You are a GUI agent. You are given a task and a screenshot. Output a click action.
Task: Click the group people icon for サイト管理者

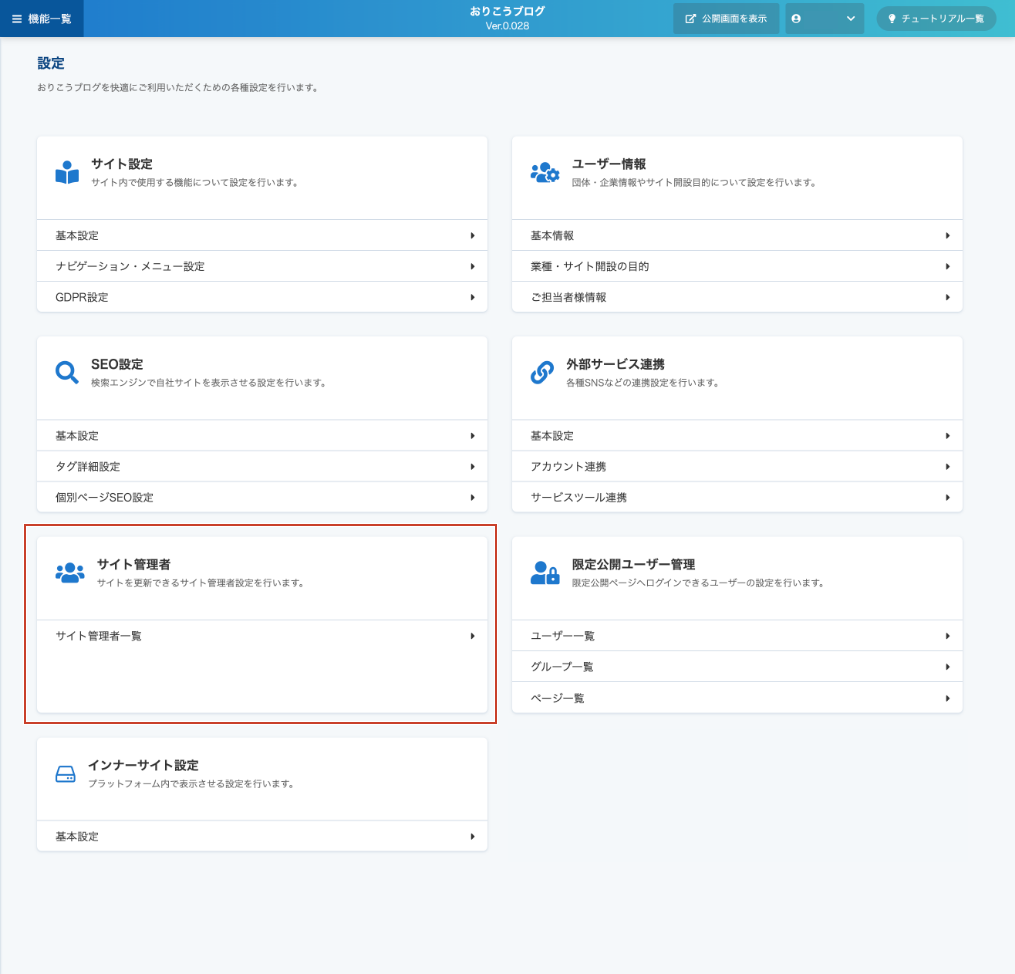[70, 573]
